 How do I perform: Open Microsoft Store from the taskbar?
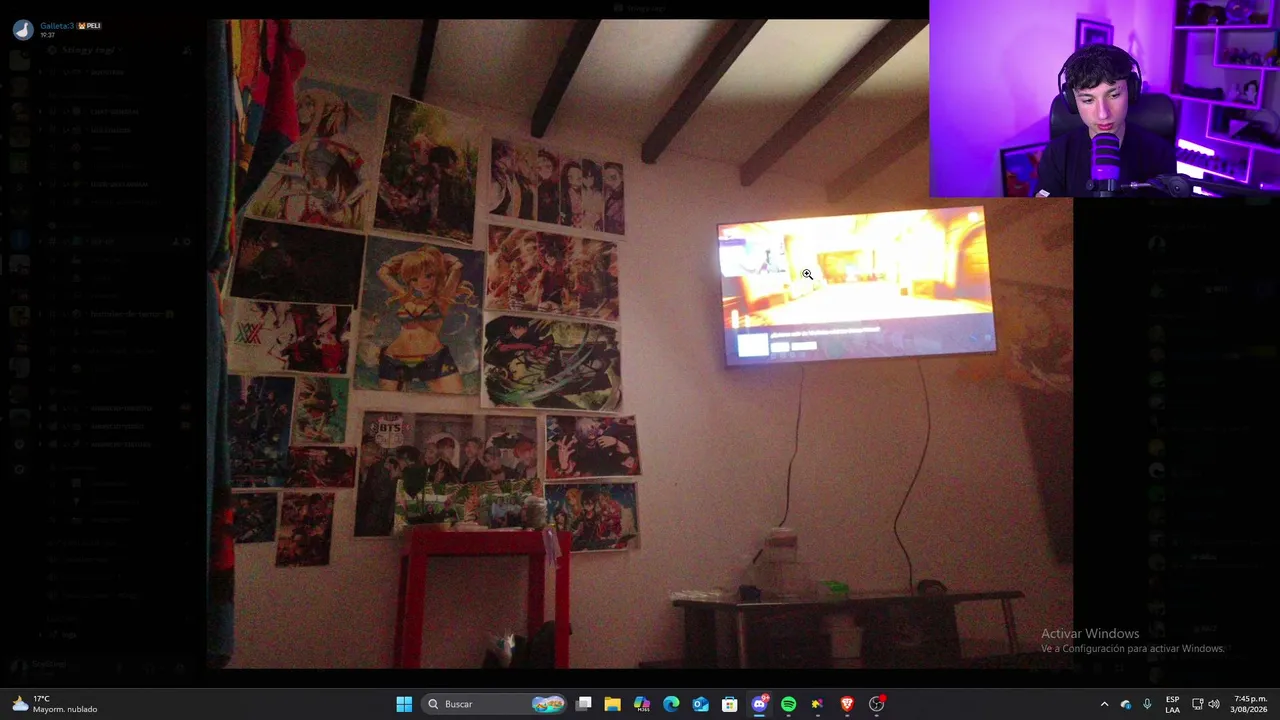[x=730, y=704]
